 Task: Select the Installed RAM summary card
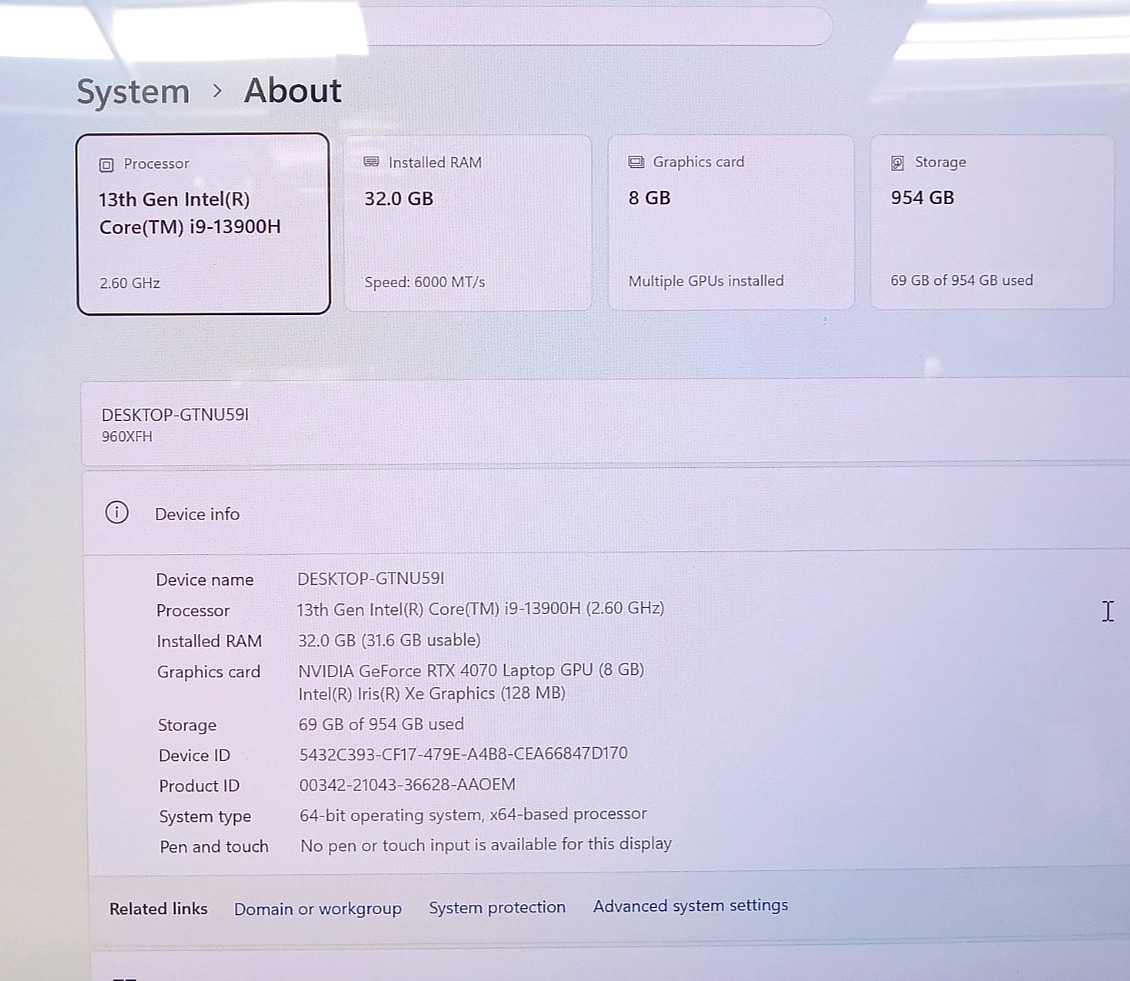click(468, 223)
